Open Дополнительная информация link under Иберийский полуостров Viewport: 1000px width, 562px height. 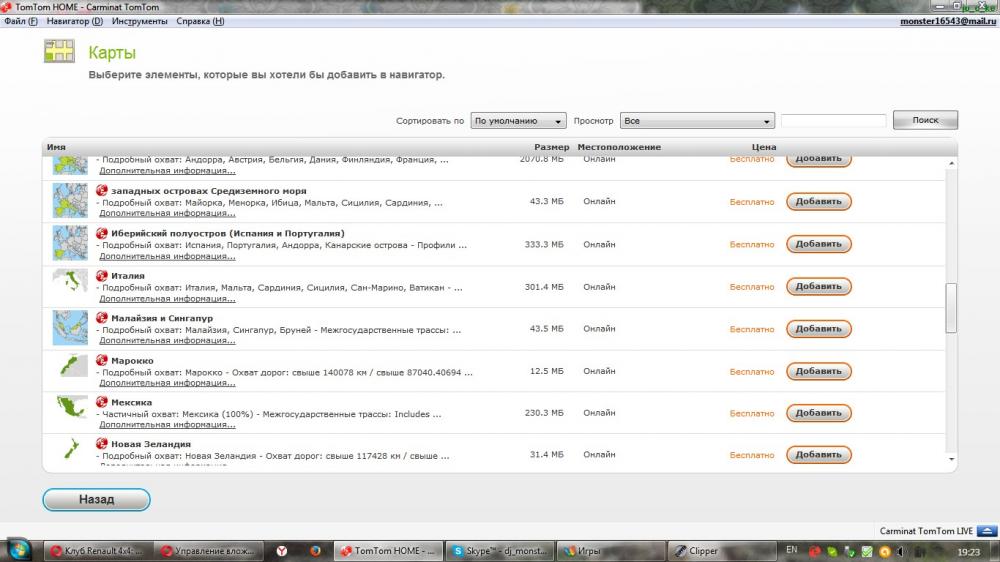167,256
